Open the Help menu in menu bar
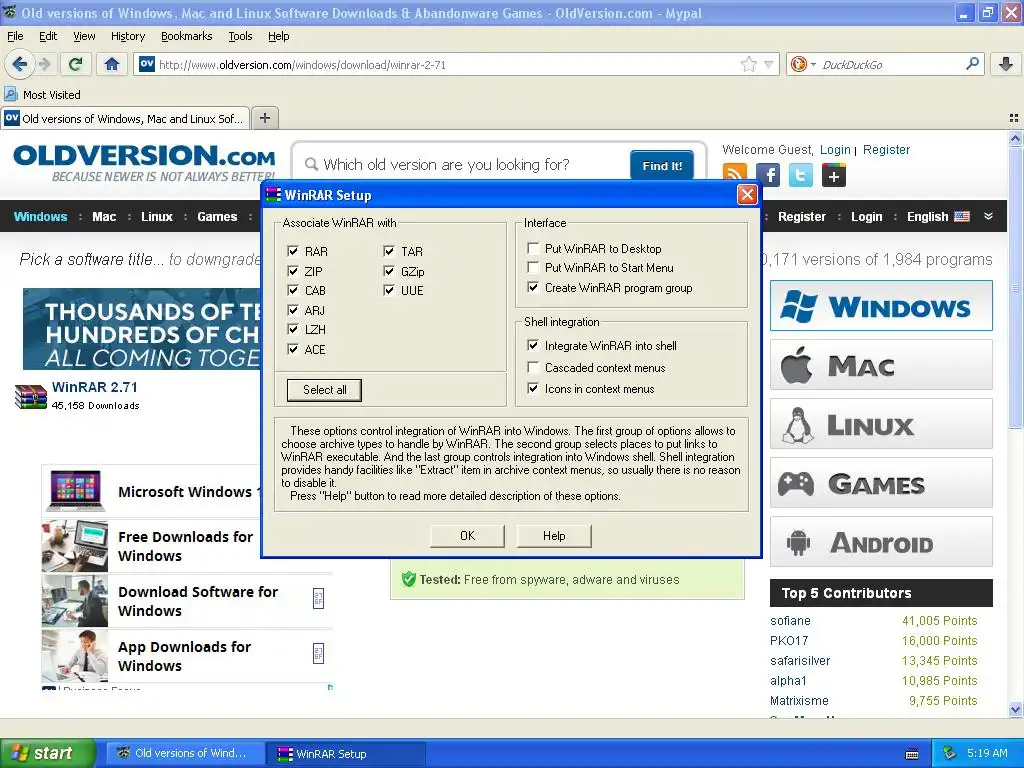 click(278, 36)
